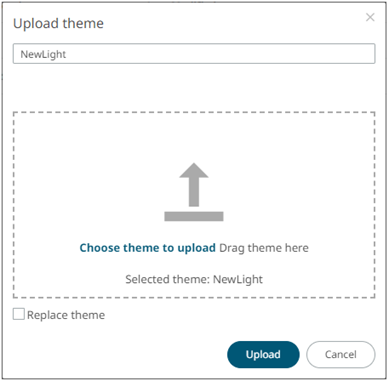Screen dimensions: 389x381
Task: Select the Selected theme: NewLight label
Action: 194,279
